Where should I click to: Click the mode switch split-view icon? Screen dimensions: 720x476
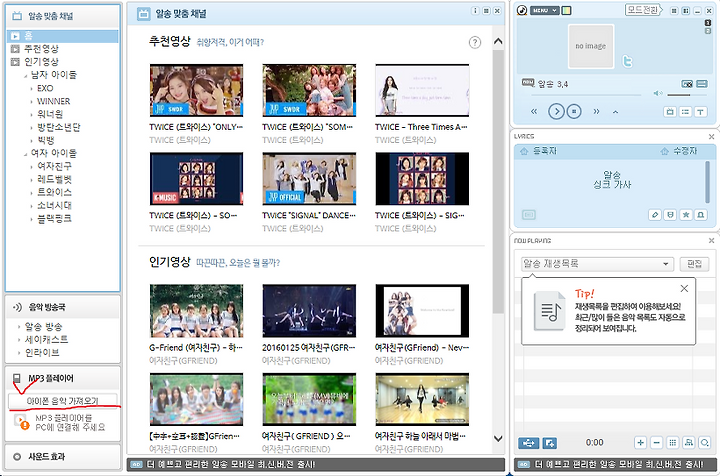pyautogui.click(x=686, y=10)
